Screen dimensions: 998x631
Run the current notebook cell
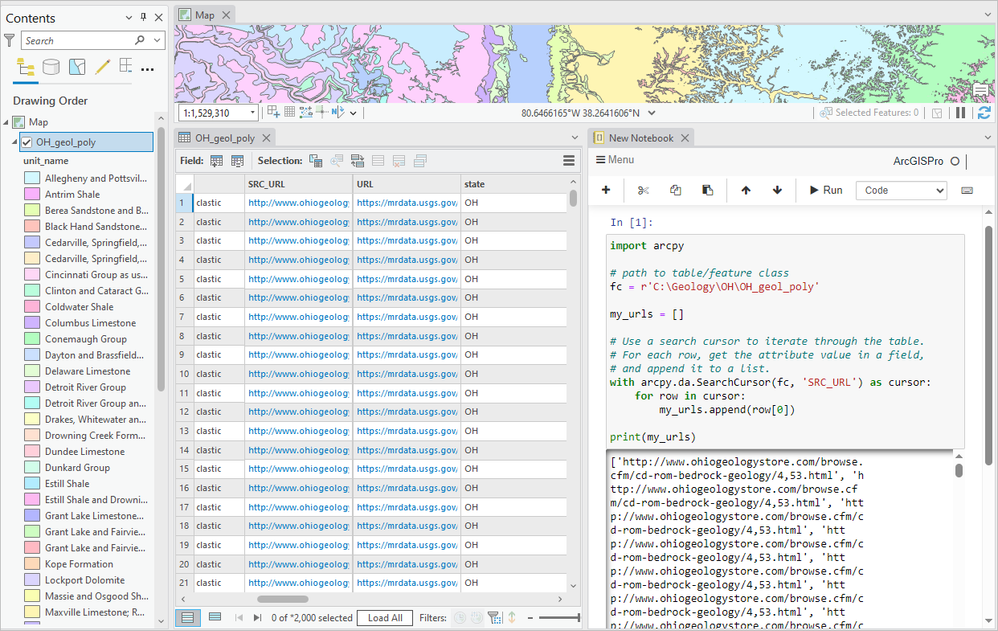[x=825, y=190]
